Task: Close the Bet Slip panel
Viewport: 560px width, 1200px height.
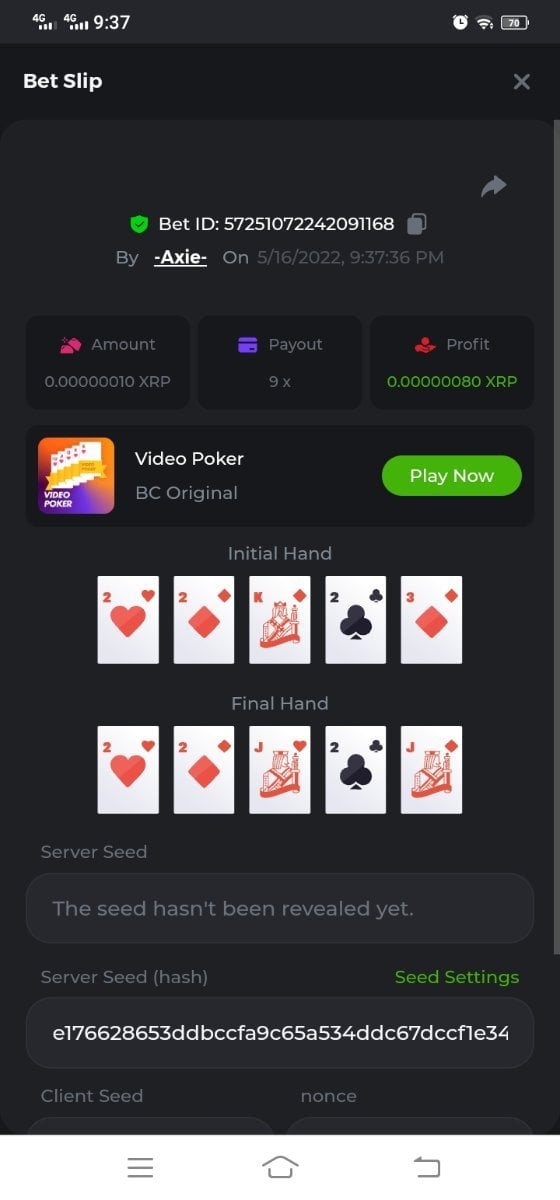Action: (x=521, y=82)
